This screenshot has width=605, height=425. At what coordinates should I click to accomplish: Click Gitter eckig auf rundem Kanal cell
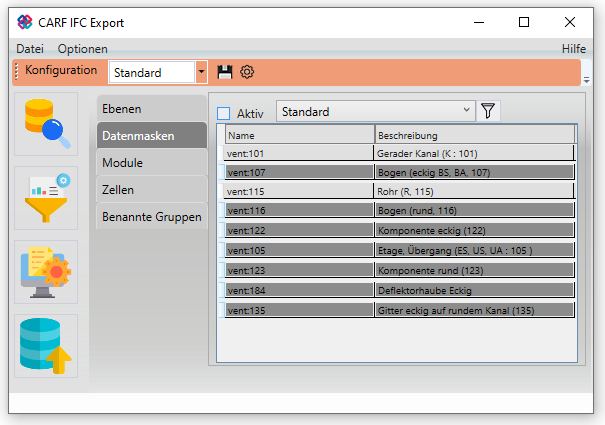tap(475, 311)
